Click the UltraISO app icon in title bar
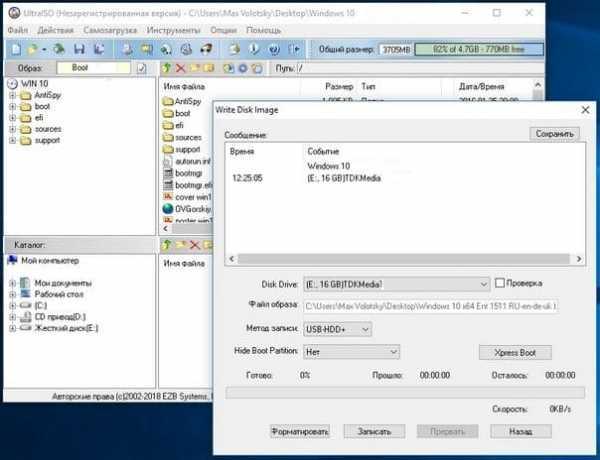Viewport: 600px width, 460px height. (x=14, y=13)
